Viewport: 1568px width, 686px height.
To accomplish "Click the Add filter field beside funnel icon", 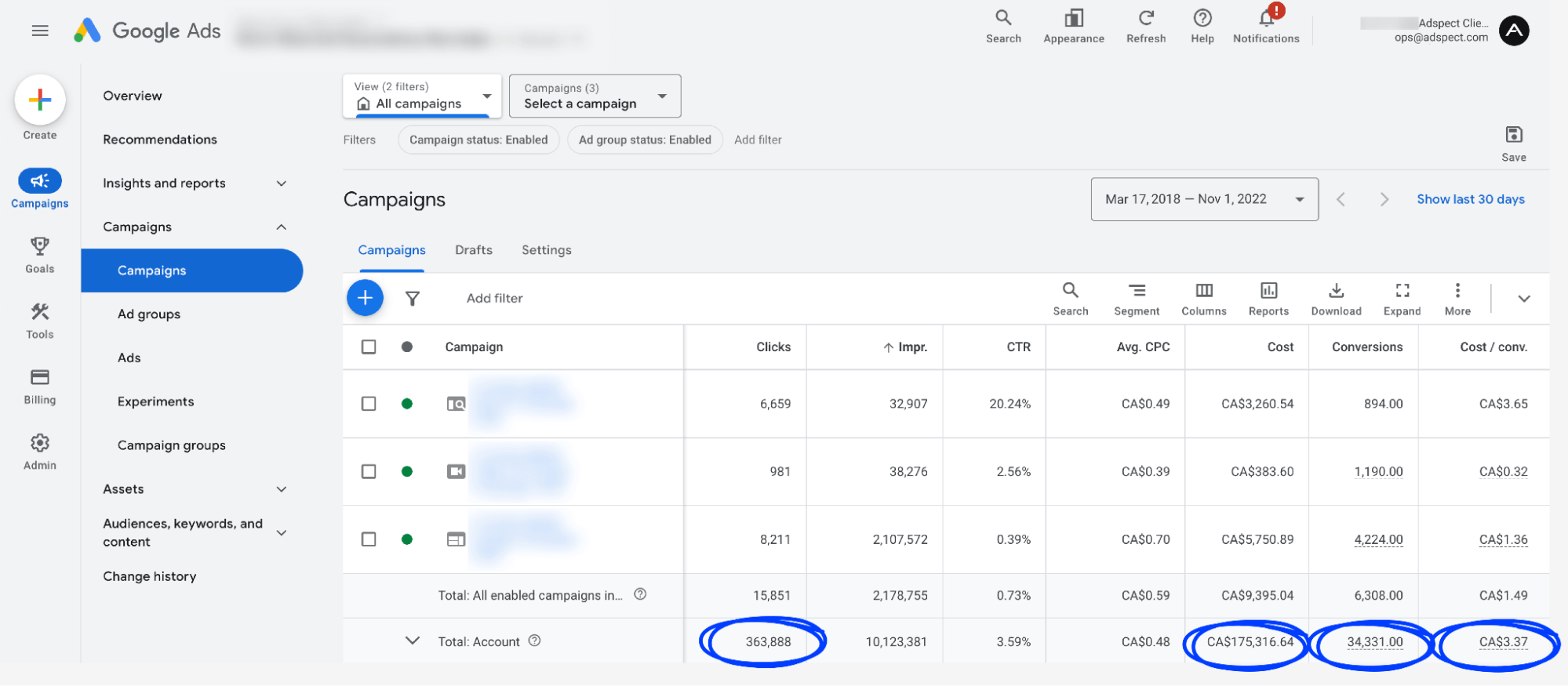I will (494, 298).
